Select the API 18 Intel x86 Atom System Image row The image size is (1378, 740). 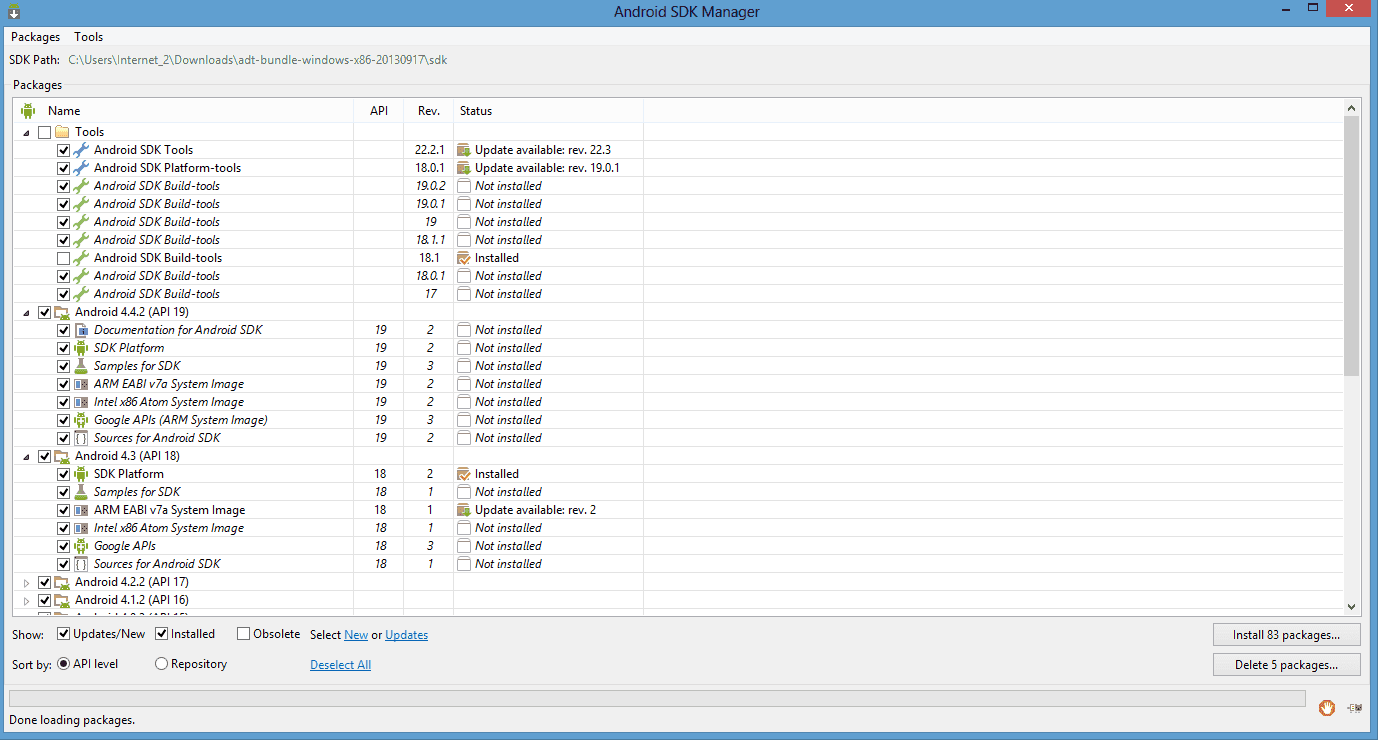click(x=679, y=528)
